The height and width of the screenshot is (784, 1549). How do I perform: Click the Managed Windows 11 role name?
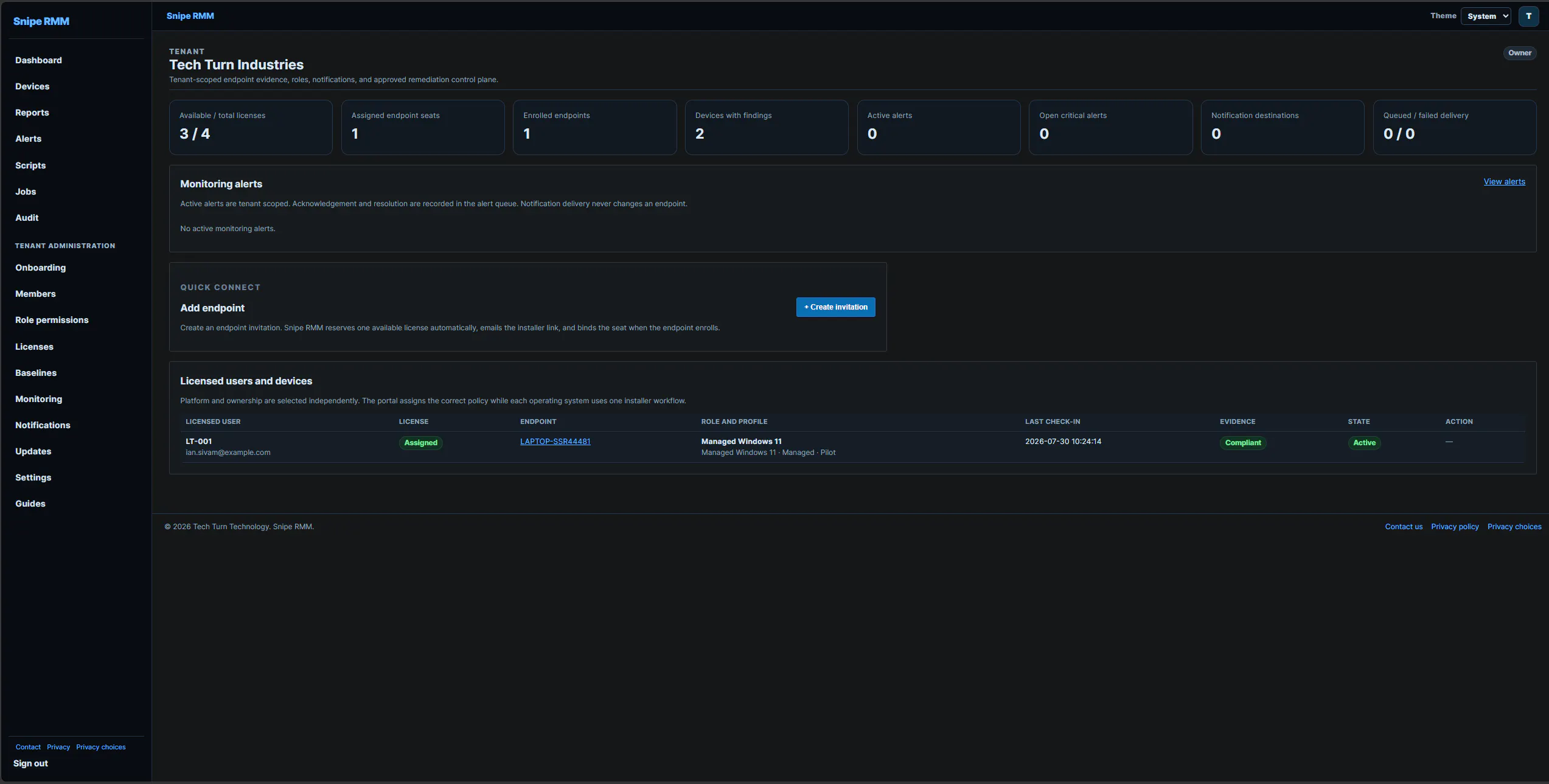741,442
